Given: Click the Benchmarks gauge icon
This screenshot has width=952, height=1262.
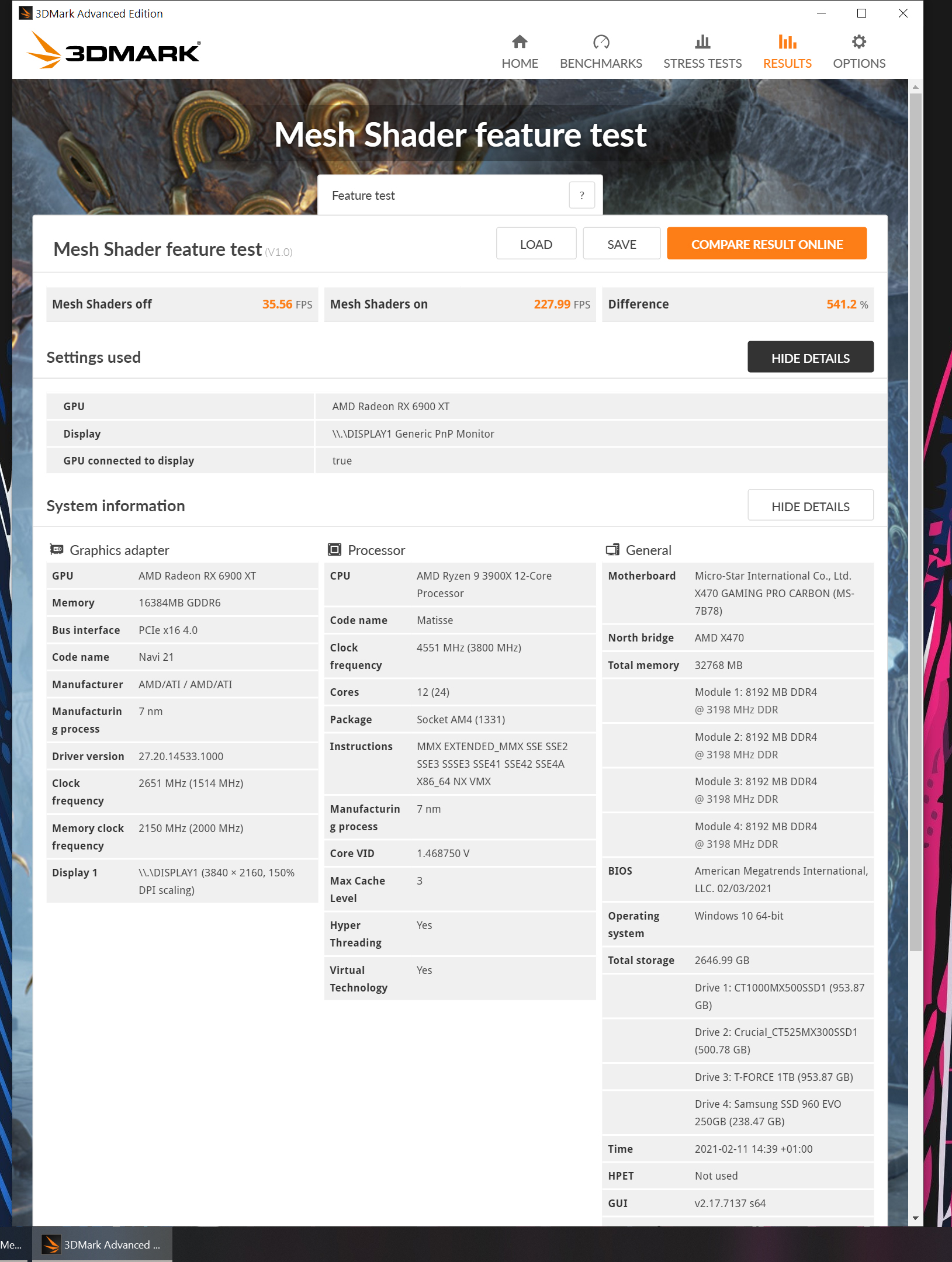Looking at the screenshot, I should (x=601, y=42).
